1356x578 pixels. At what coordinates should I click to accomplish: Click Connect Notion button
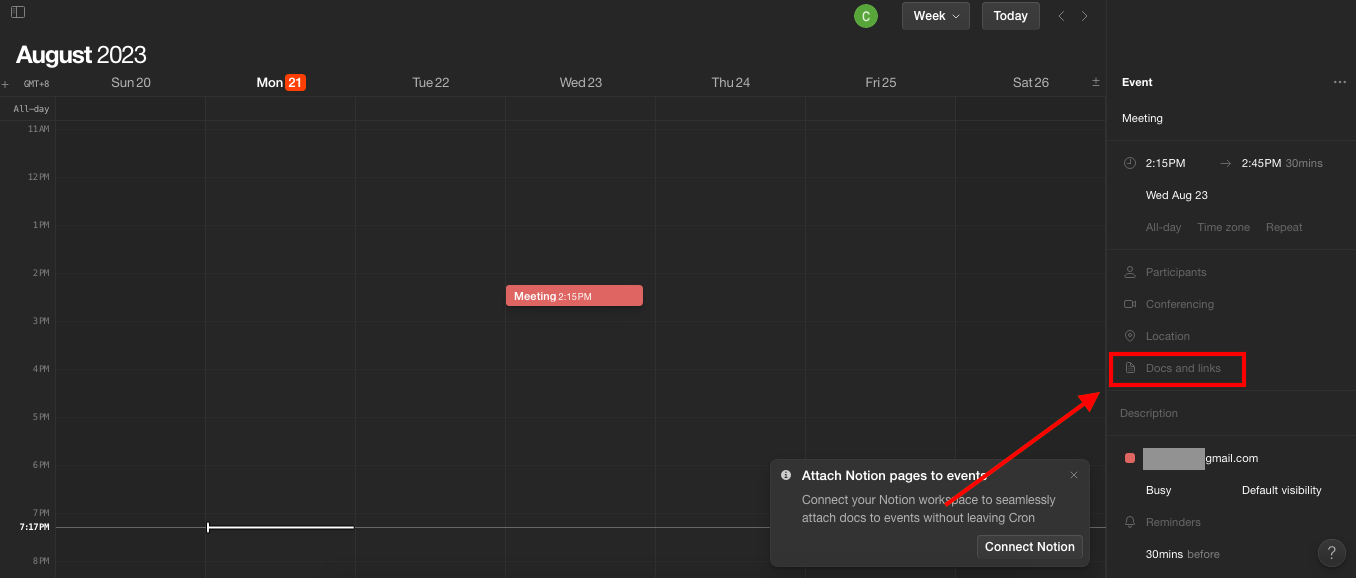coord(1029,546)
